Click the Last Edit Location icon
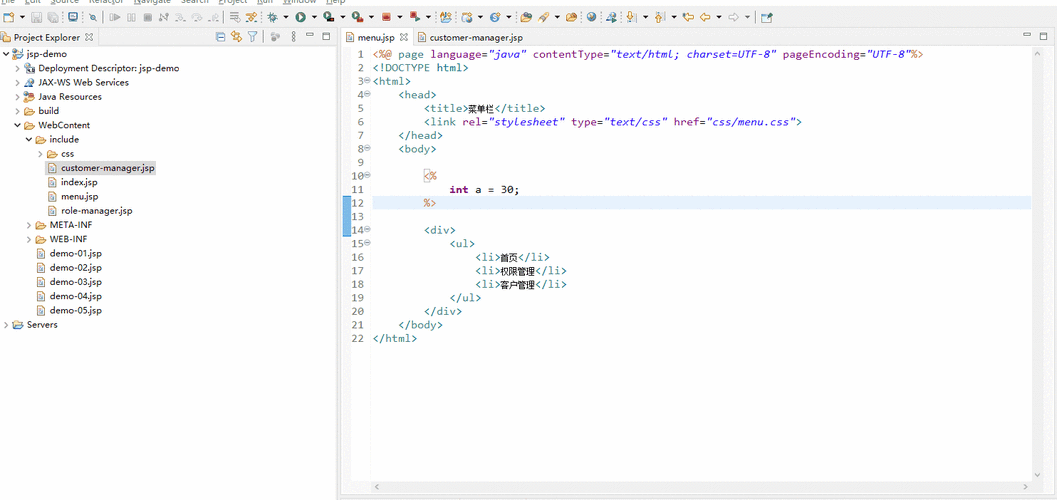This screenshot has height=500, width=1057. [x=688, y=17]
